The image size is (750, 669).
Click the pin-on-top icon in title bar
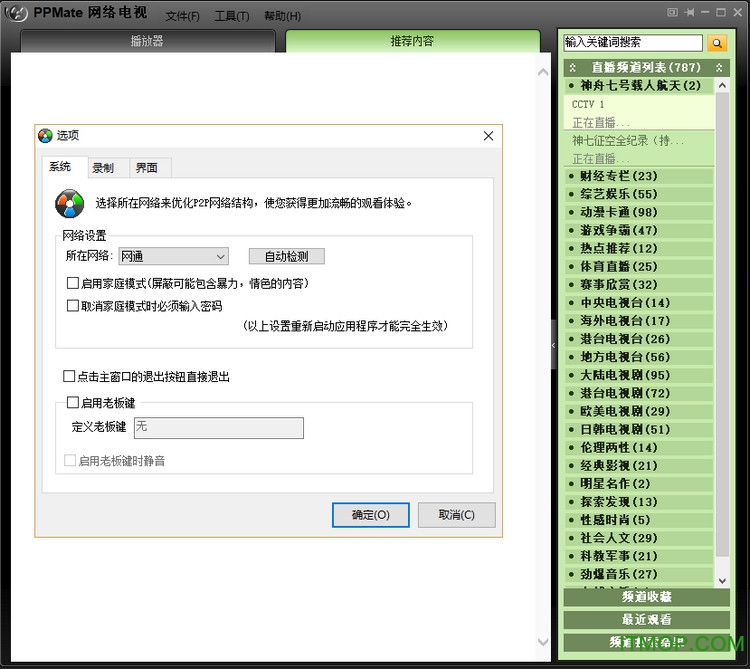click(689, 12)
